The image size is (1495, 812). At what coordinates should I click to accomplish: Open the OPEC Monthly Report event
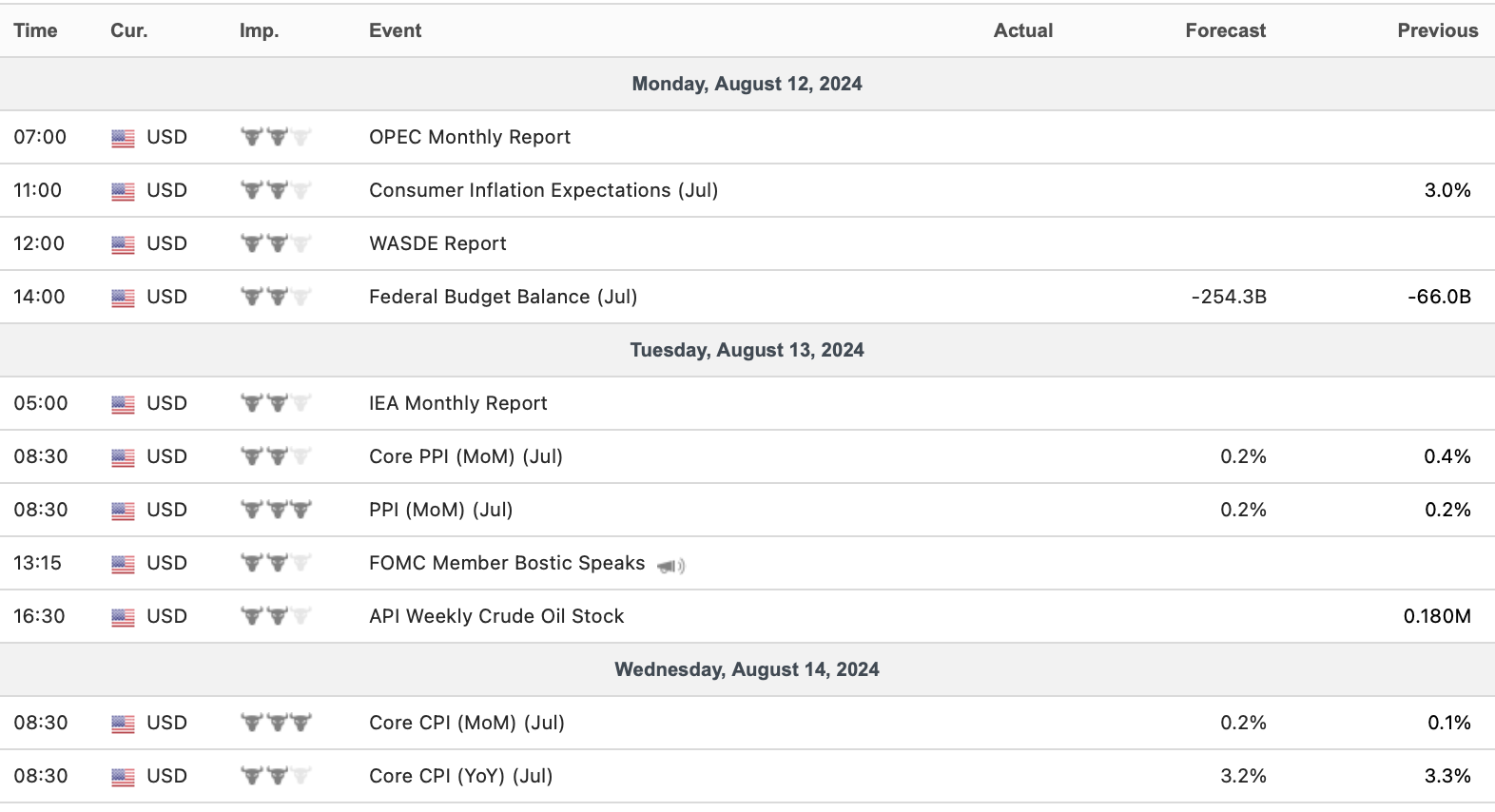[x=469, y=137]
